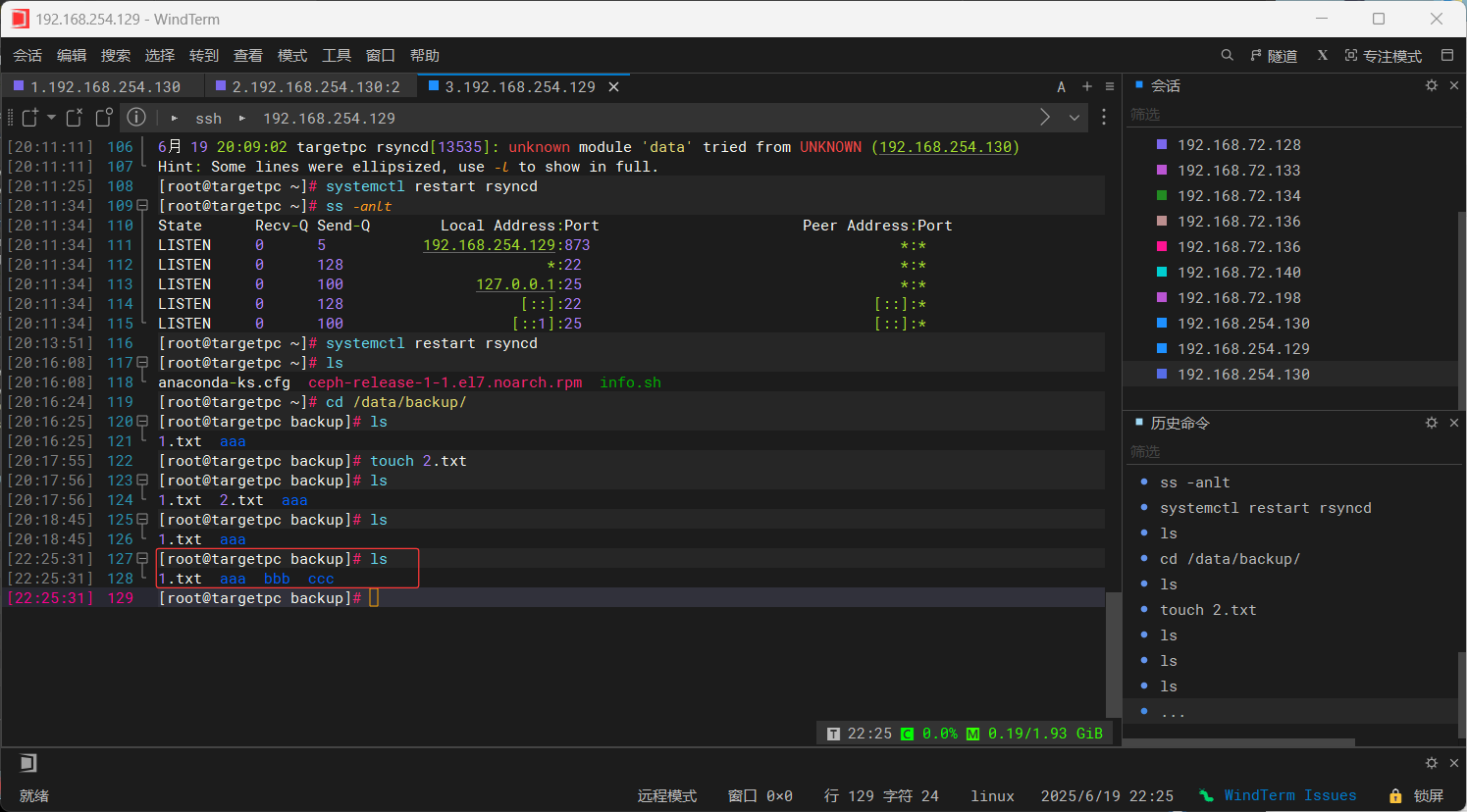The image size is (1467, 812).
Task: Click the search icon in the toolbar
Action: tap(1227, 55)
